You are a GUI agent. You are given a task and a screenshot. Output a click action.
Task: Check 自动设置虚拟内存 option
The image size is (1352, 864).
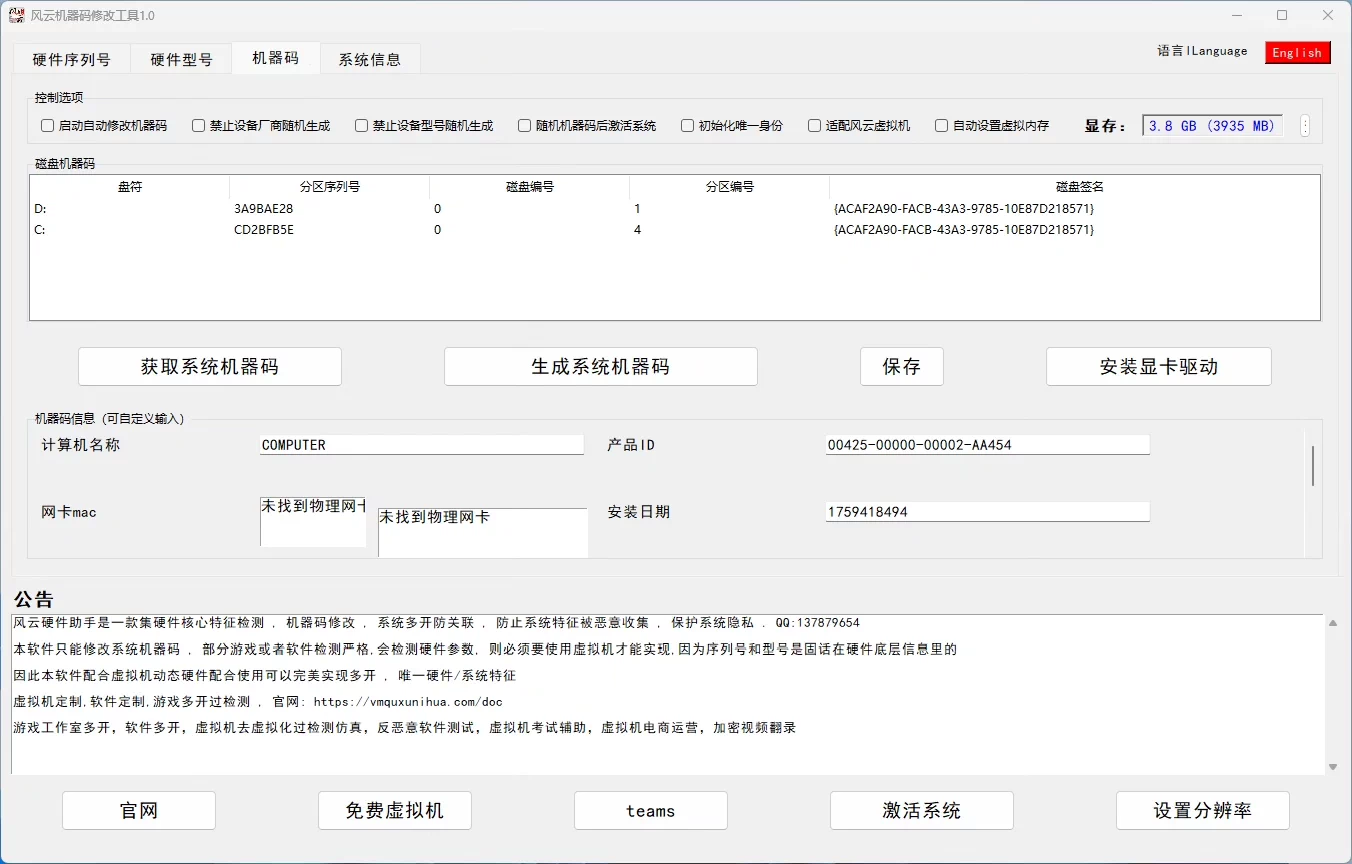pyautogui.click(x=941, y=125)
